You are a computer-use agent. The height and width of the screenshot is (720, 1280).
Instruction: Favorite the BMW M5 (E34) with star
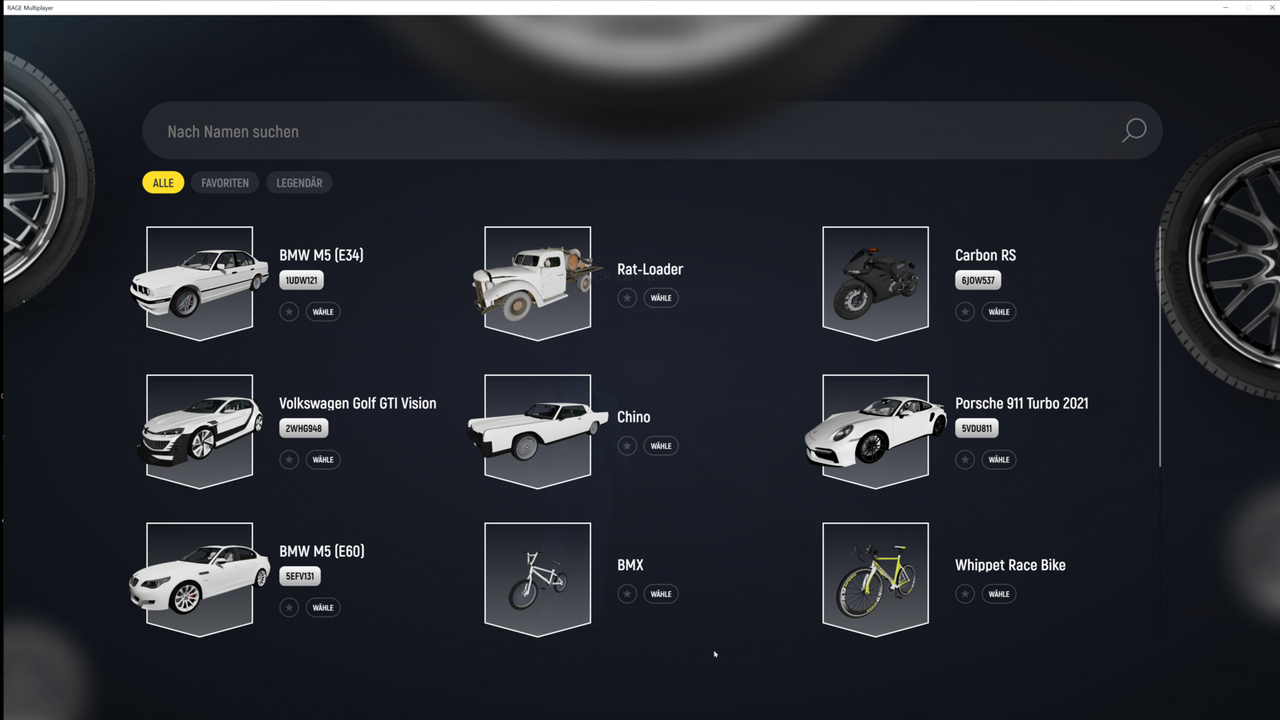(x=289, y=312)
